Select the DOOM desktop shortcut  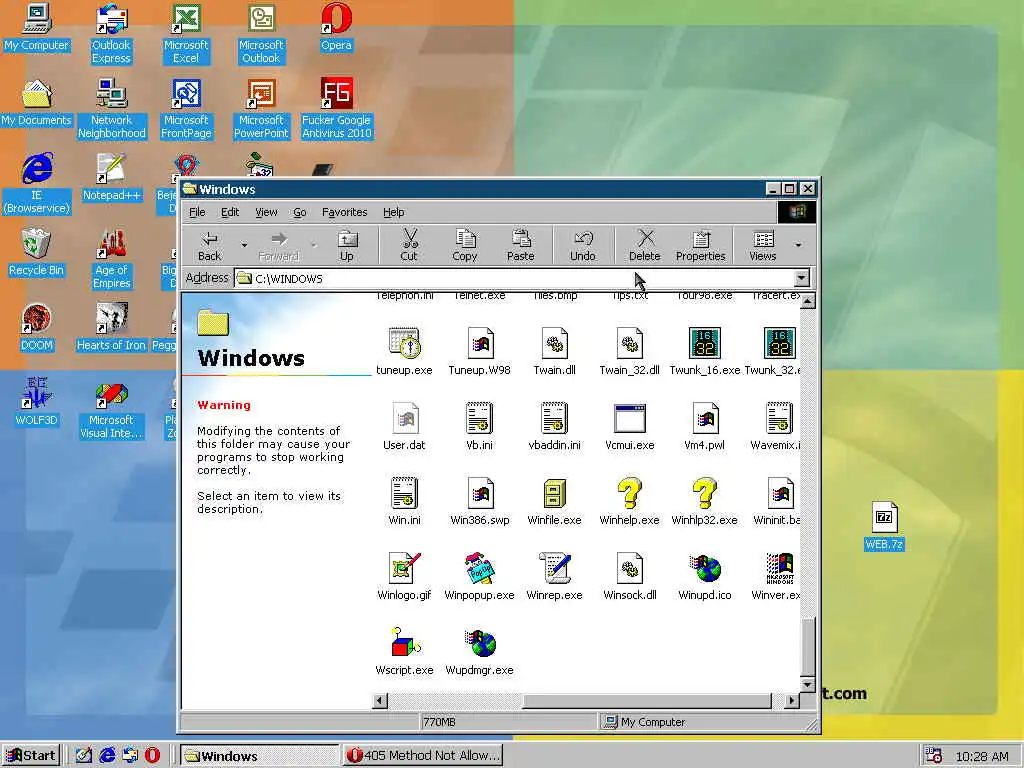37,328
